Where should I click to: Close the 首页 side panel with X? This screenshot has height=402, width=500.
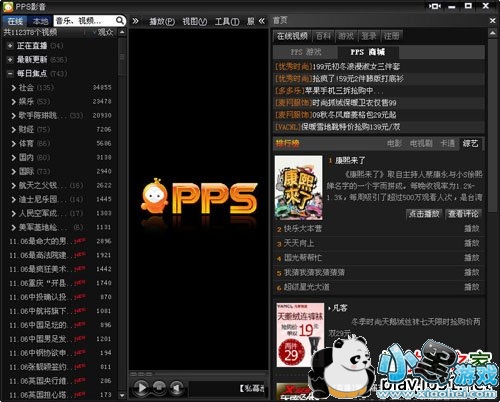point(492,21)
